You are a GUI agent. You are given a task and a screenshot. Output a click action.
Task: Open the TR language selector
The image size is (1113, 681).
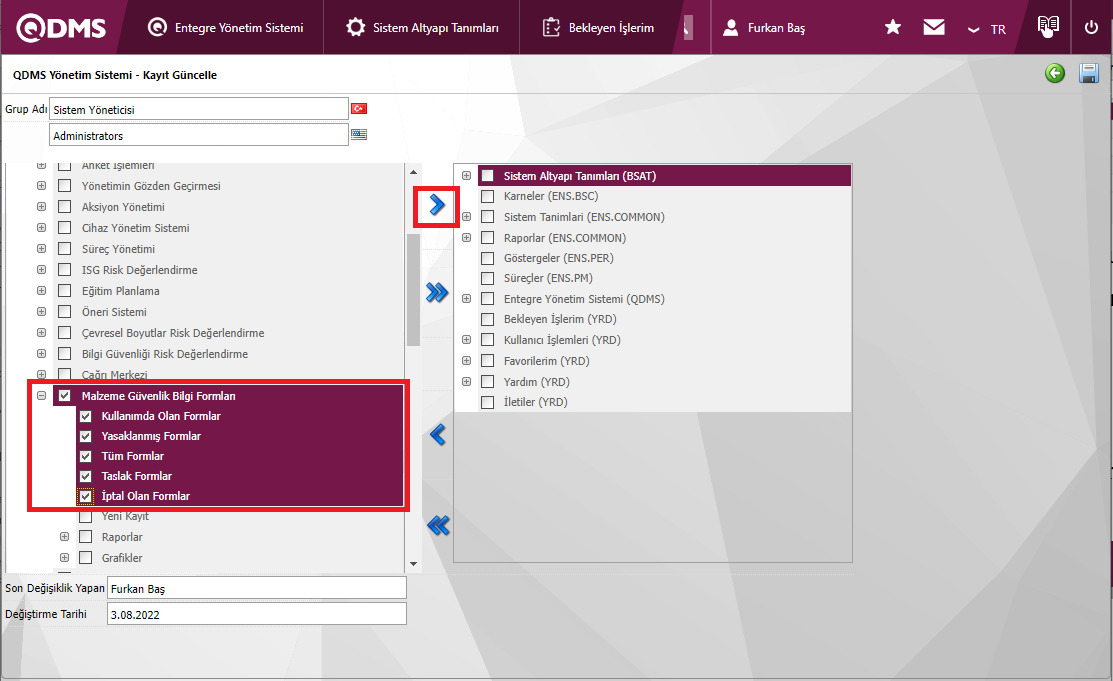pyautogui.click(x=987, y=29)
